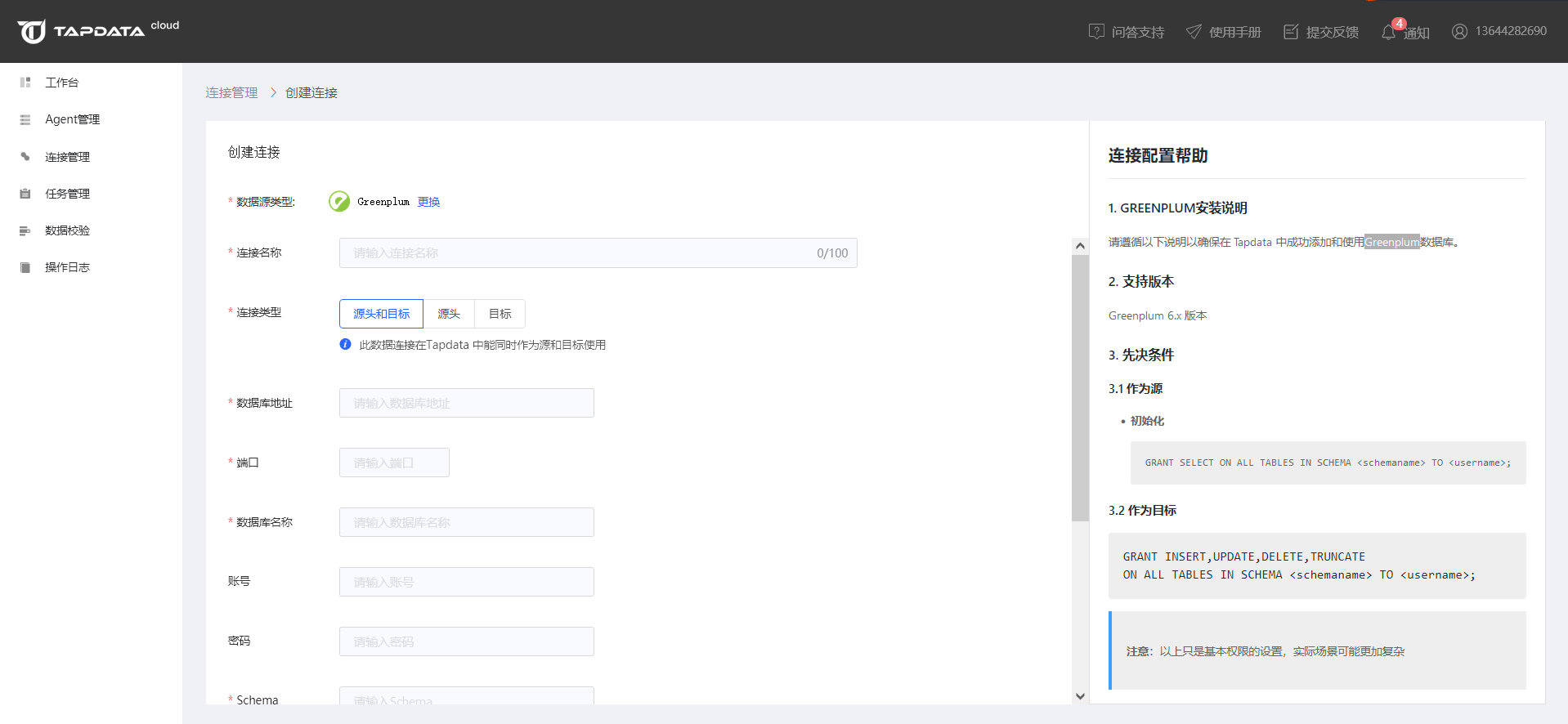Click the highlighted Greenplum word in help
The width and height of the screenshot is (1568, 724).
coord(1391,242)
